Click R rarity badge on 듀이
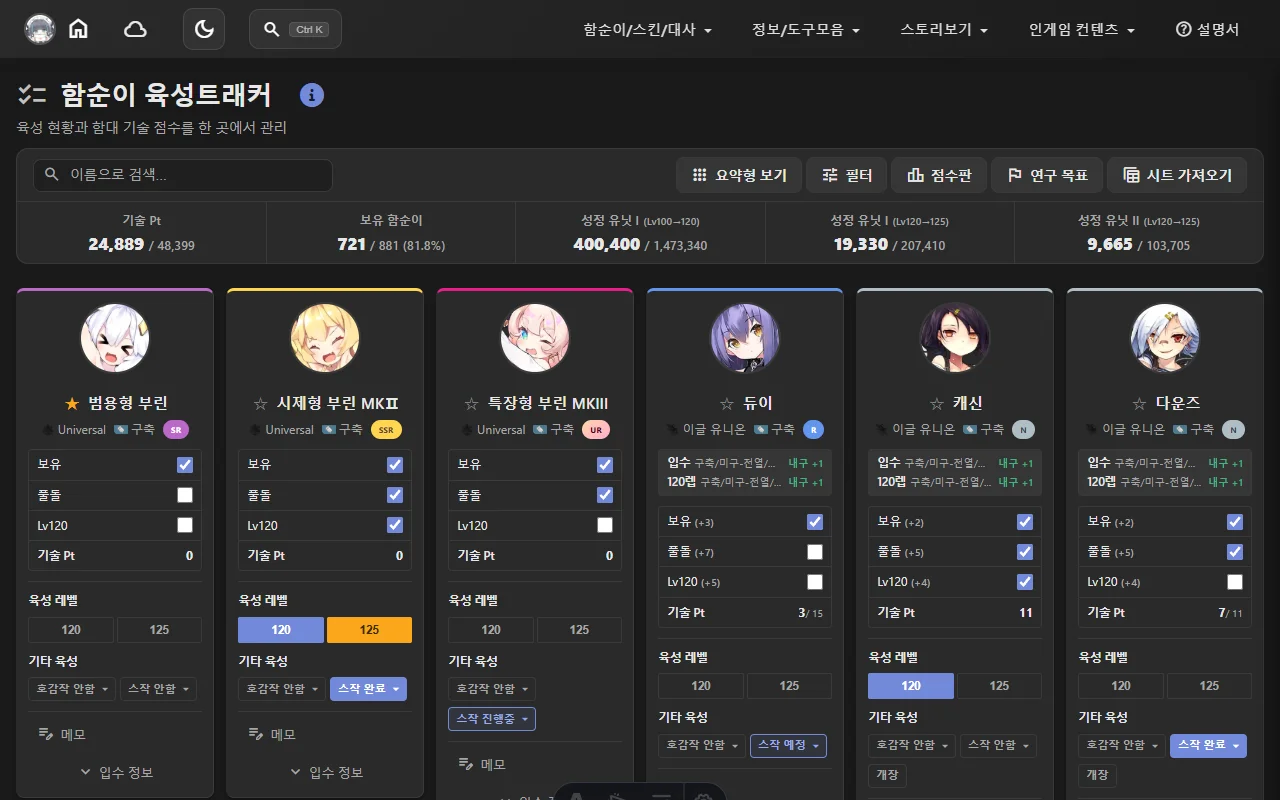 [813, 430]
